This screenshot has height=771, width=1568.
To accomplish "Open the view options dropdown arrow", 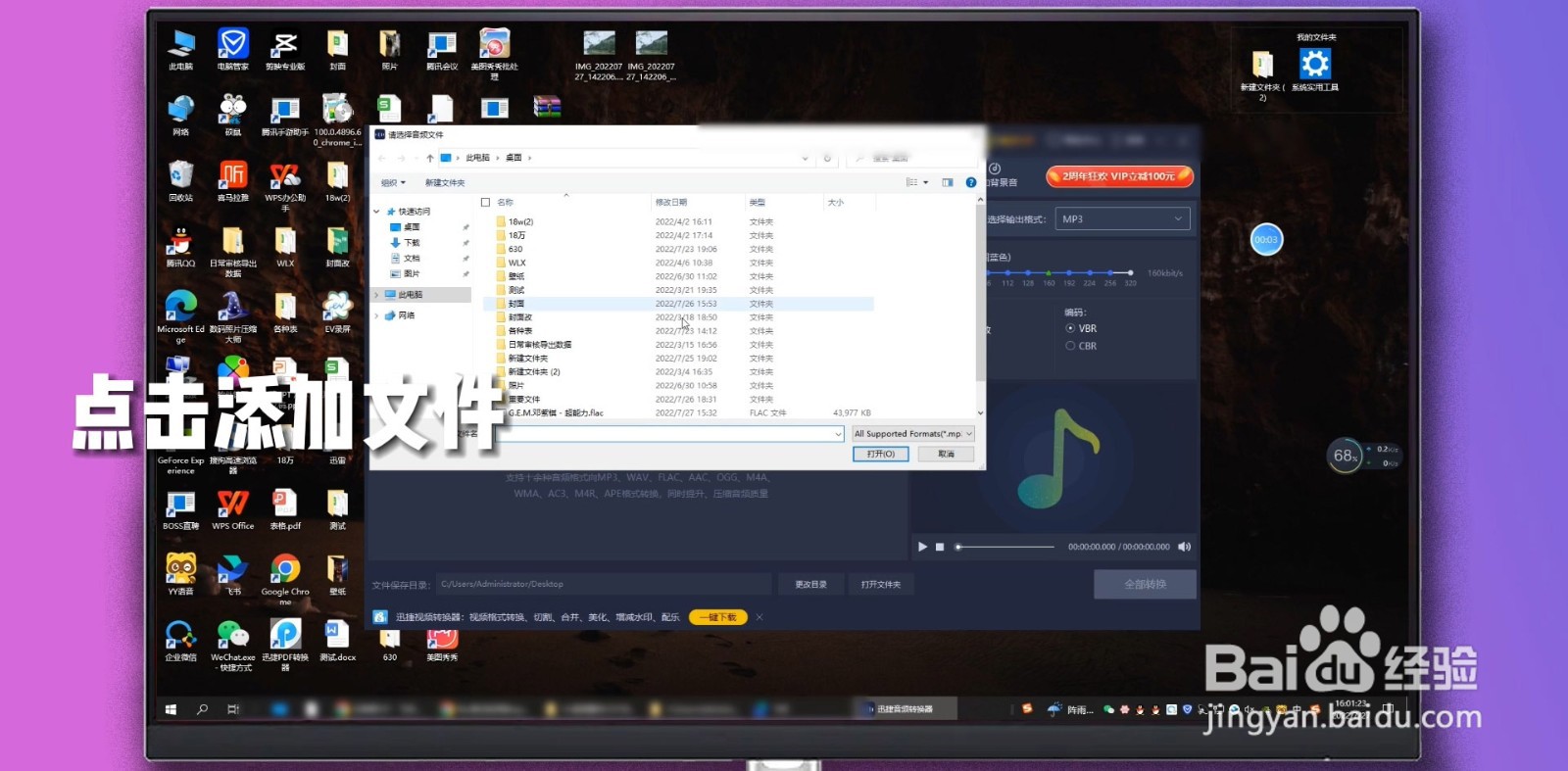I will click(x=926, y=182).
